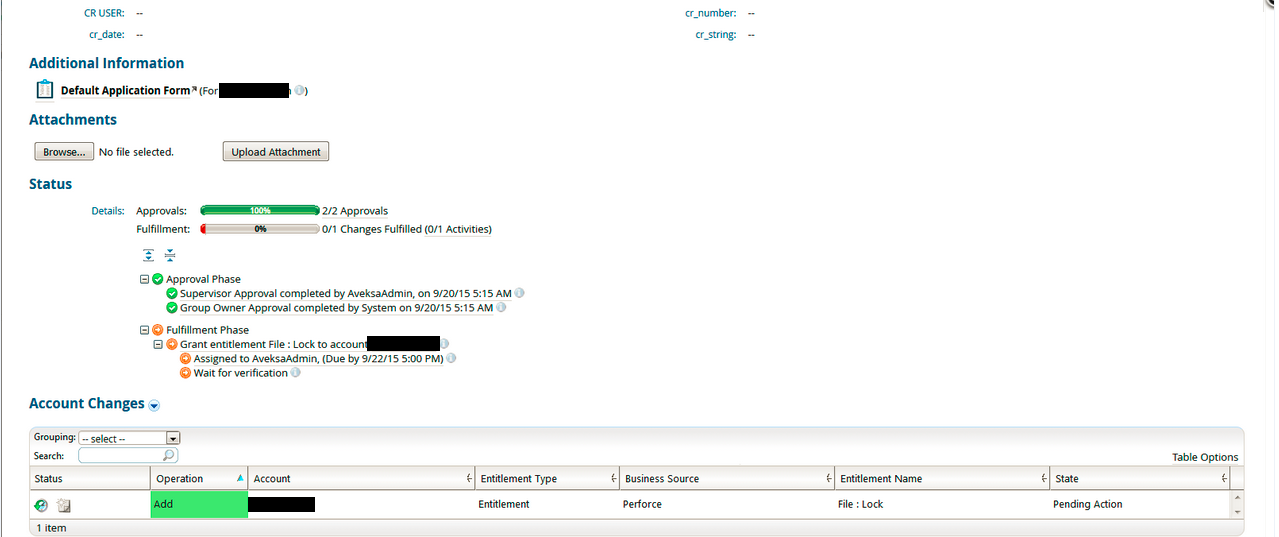Collapse the Fulfillment Phase tree node

pyautogui.click(x=145, y=330)
